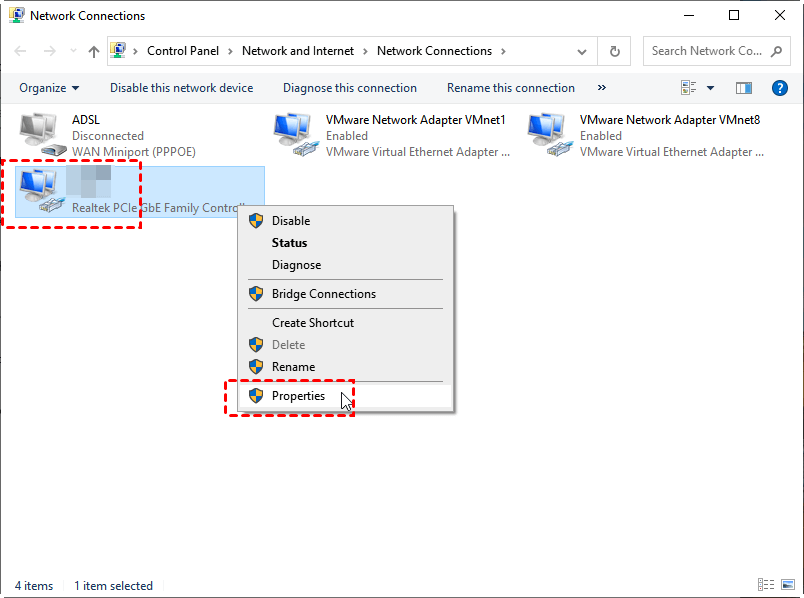Open the Organize dropdown menu
Screen dimensions: 804x598
click(49, 88)
